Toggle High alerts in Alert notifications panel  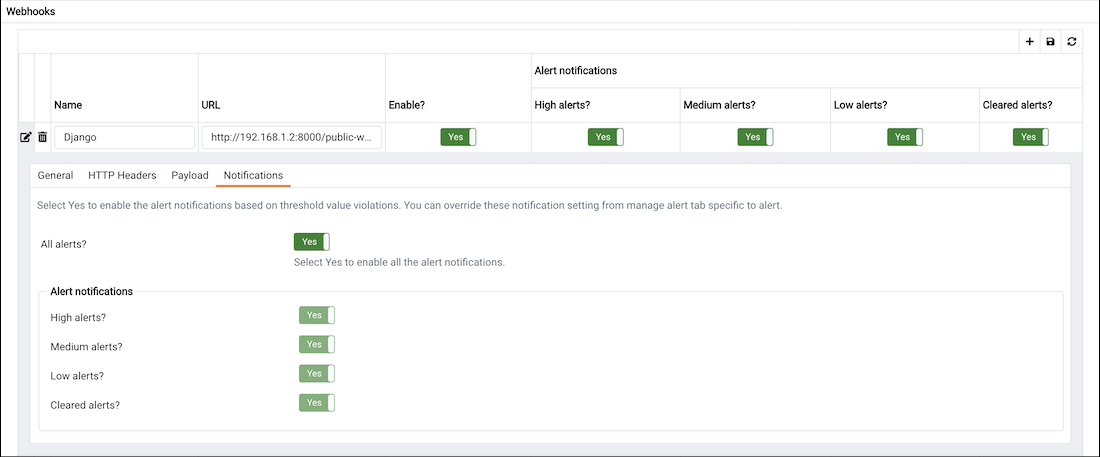(x=316, y=316)
